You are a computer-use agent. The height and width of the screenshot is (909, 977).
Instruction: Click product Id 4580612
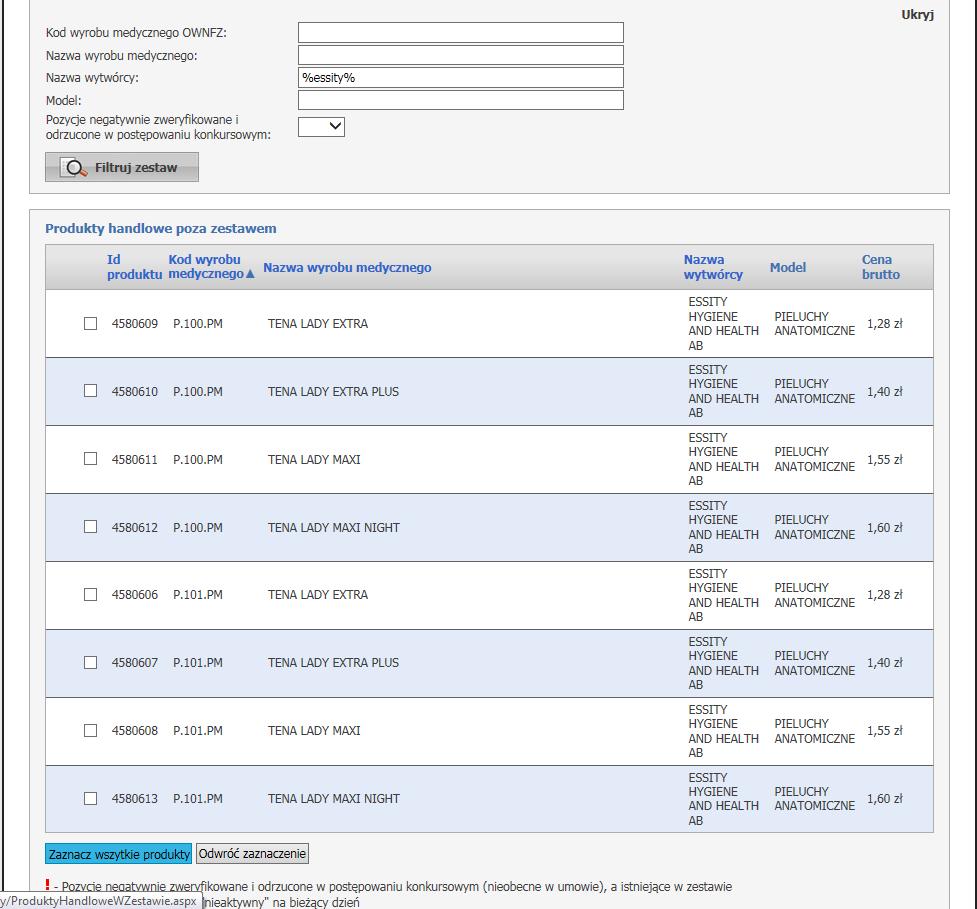[x=135, y=527]
